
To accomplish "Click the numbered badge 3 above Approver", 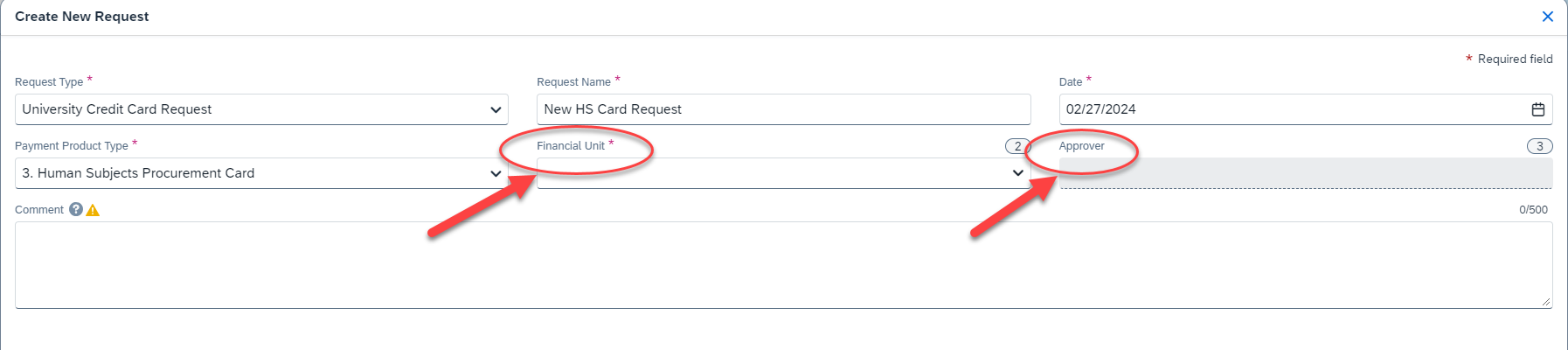I will tap(1539, 146).
